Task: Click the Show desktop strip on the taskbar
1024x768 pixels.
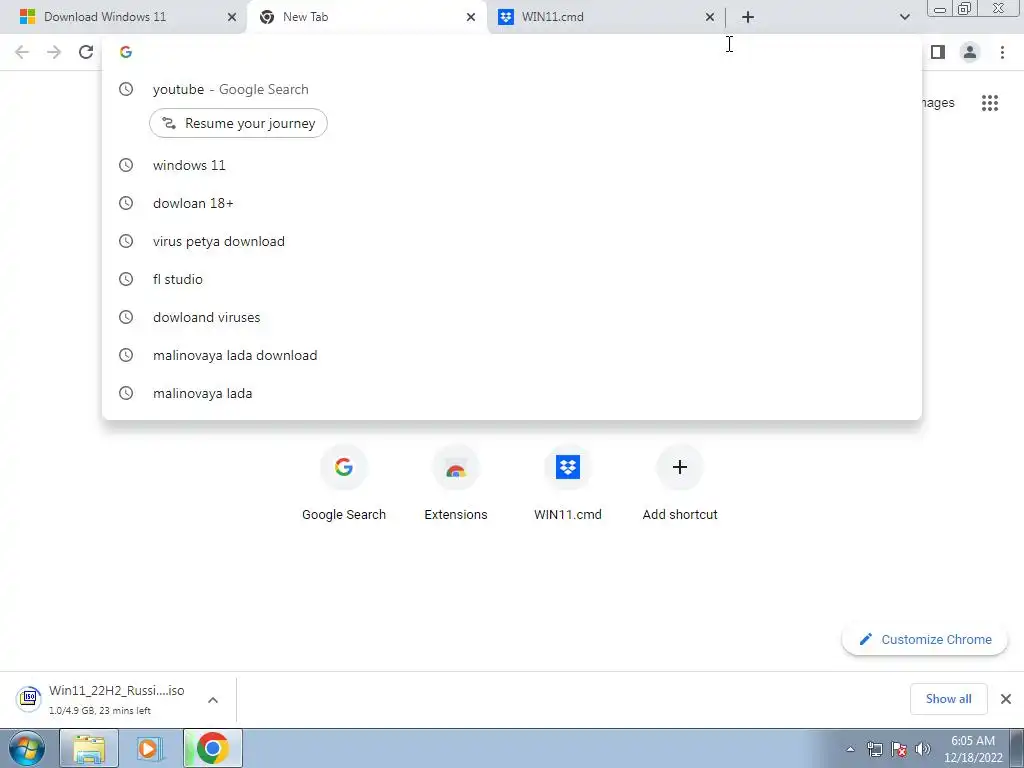Action: 1017,748
